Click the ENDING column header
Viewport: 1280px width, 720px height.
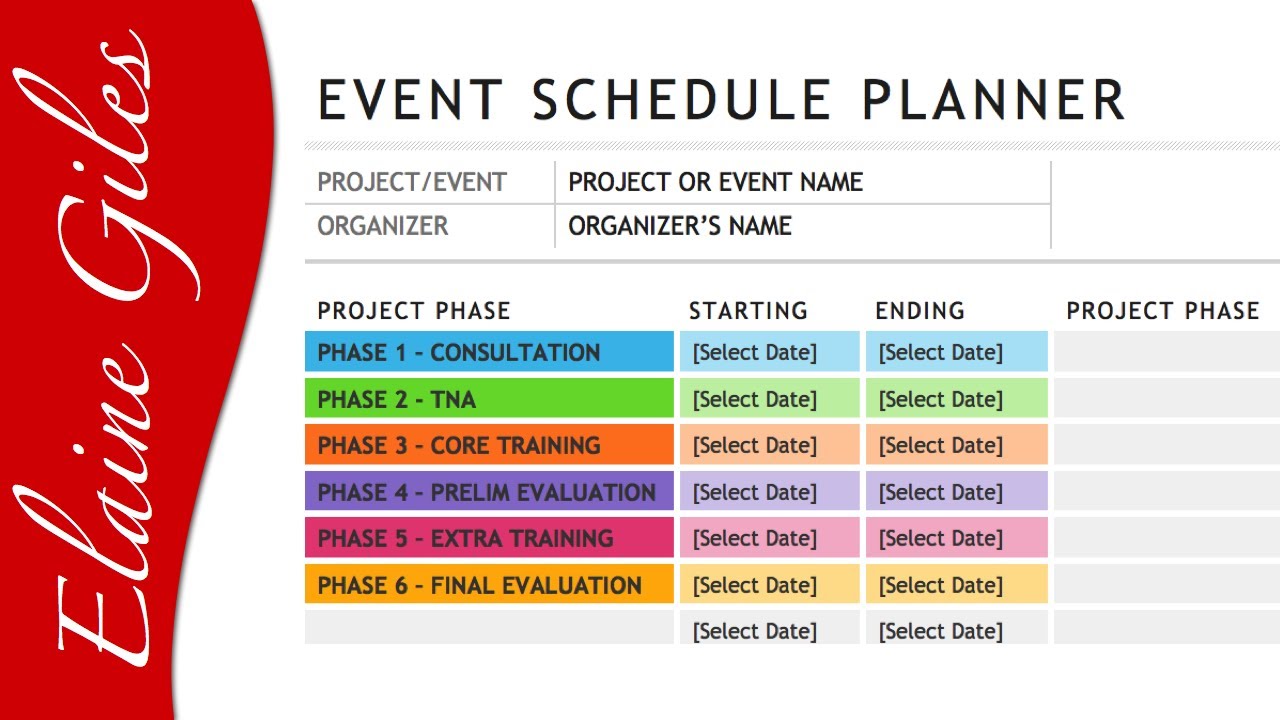[920, 311]
